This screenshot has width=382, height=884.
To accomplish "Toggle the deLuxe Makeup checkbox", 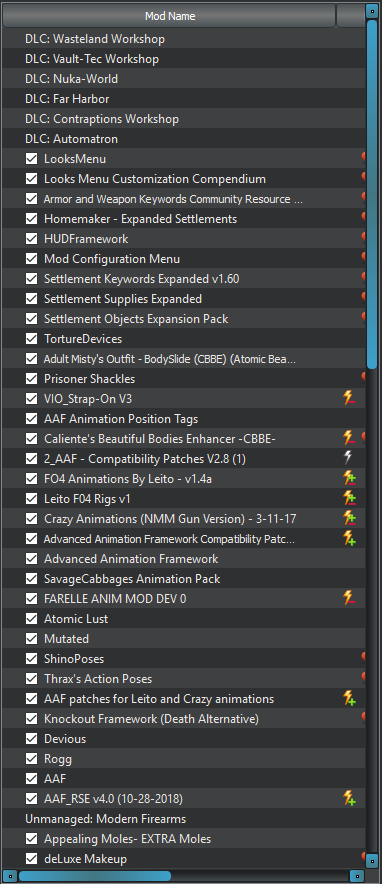I will [x=32, y=859].
